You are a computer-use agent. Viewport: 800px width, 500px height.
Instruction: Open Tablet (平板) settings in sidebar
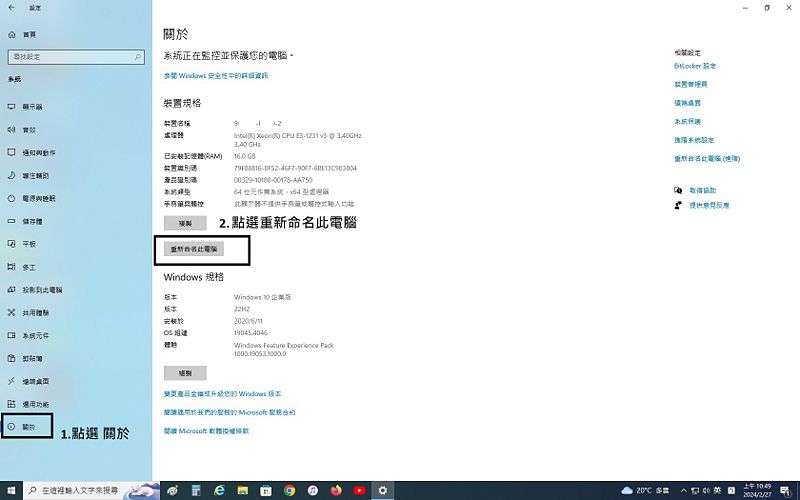pyautogui.click(x=22, y=244)
